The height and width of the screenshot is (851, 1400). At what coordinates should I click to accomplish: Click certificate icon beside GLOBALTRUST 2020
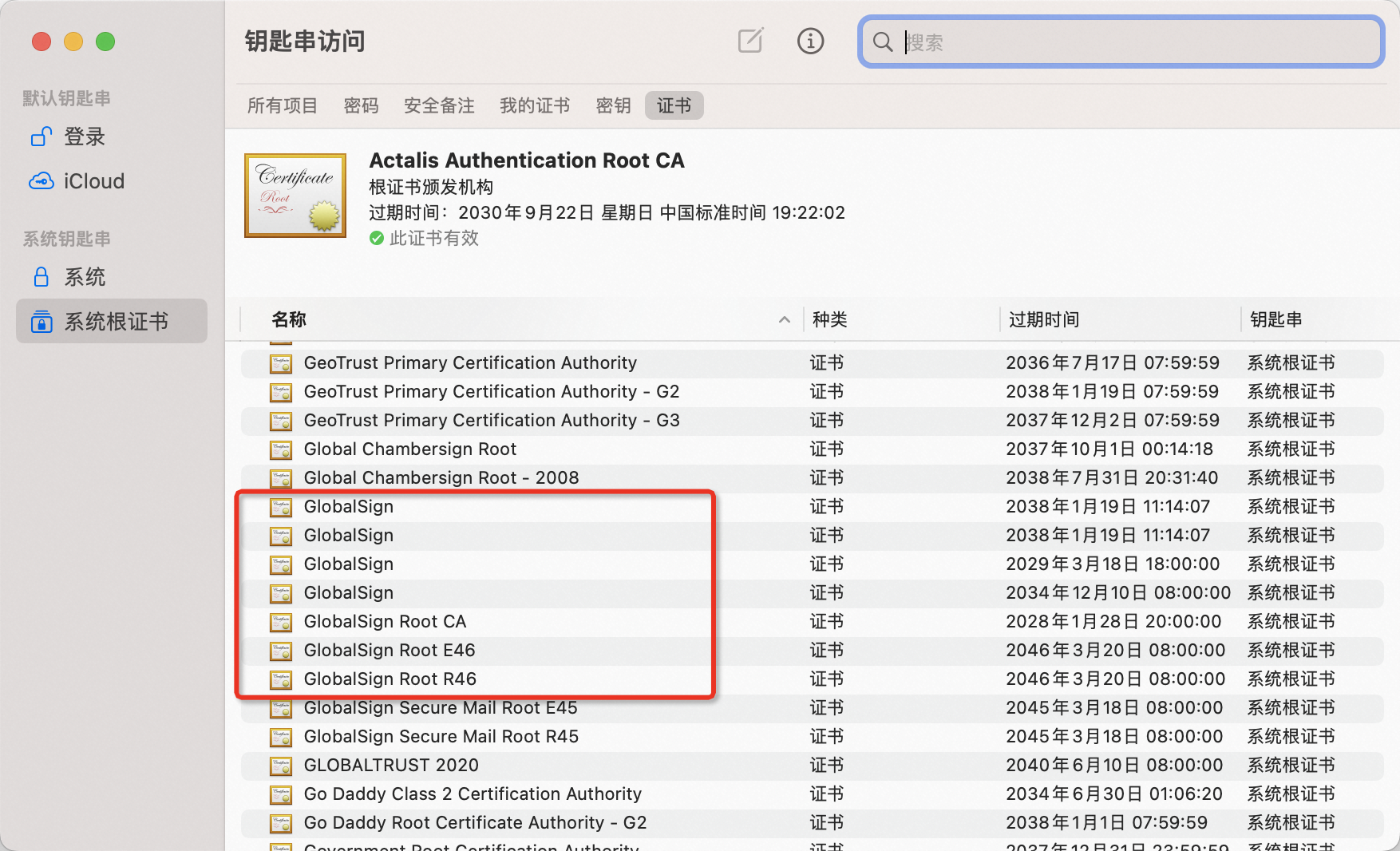(281, 766)
